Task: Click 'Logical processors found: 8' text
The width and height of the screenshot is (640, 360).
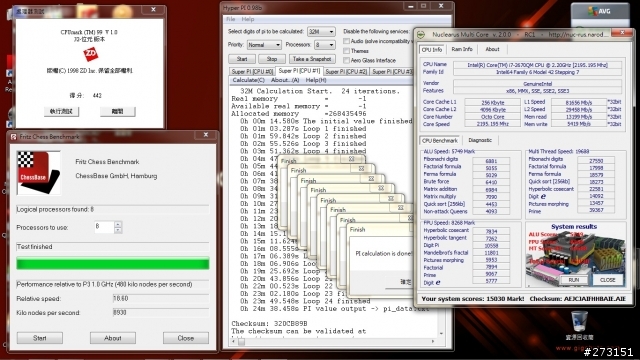Action: click(x=55, y=209)
